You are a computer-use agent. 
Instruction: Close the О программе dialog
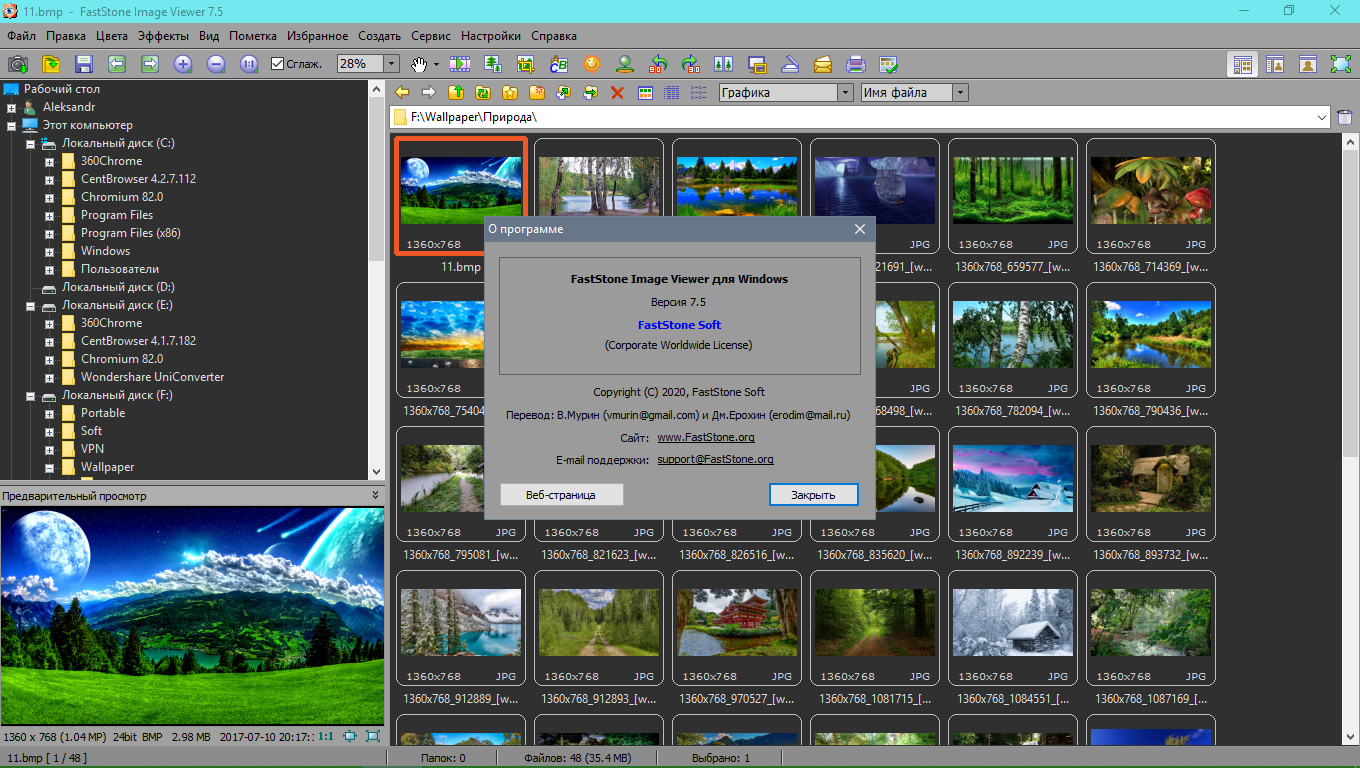[859, 229]
